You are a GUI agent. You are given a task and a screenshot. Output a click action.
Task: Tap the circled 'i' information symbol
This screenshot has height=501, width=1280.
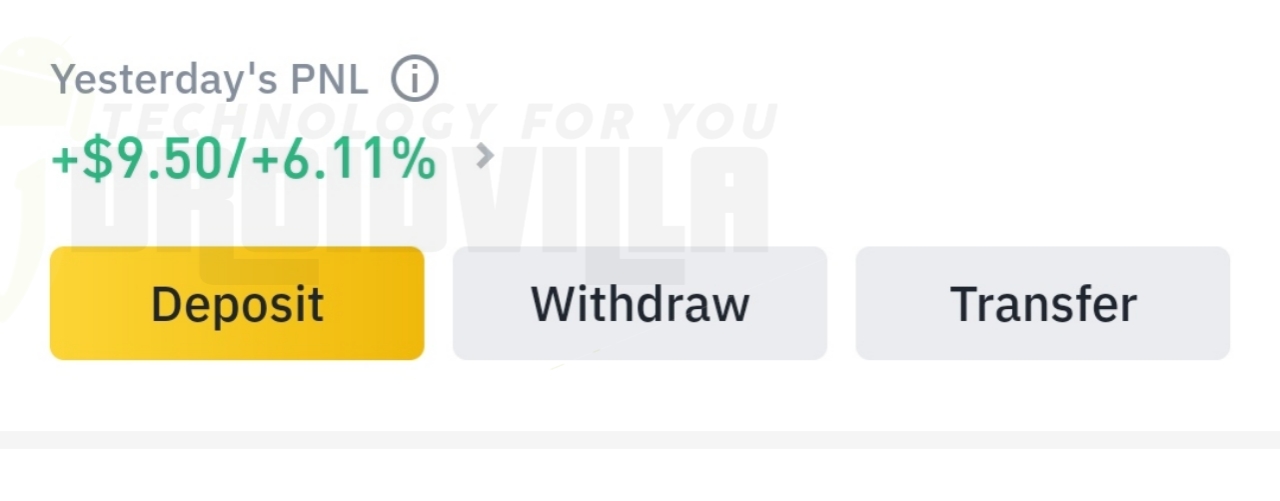click(x=414, y=79)
